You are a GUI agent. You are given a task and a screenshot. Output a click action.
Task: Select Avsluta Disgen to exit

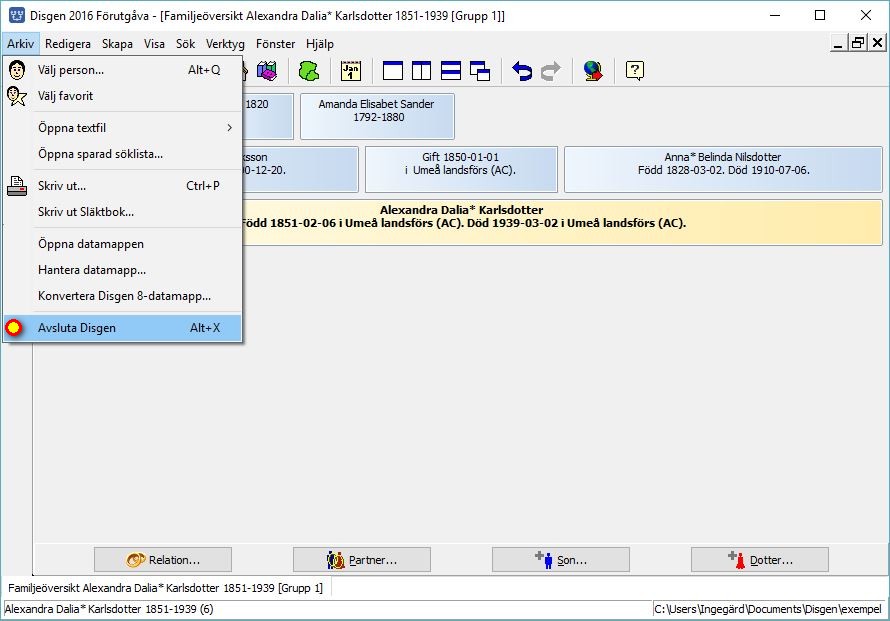tap(123, 328)
